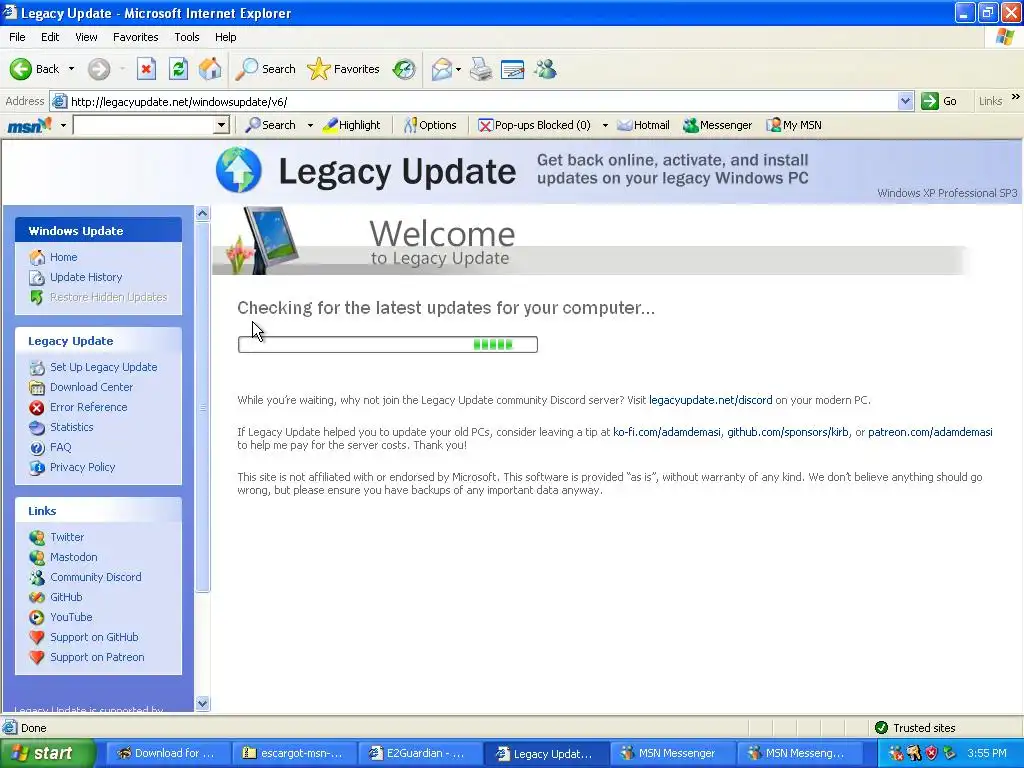1024x768 pixels.
Task: Toggle Pop-ups Blocked button
Action: [x=534, y=125]
